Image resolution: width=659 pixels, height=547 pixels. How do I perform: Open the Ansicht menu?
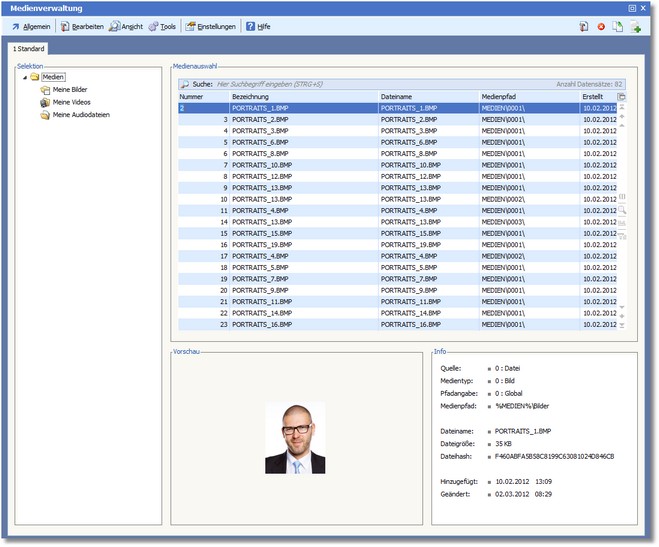(126, 27)
